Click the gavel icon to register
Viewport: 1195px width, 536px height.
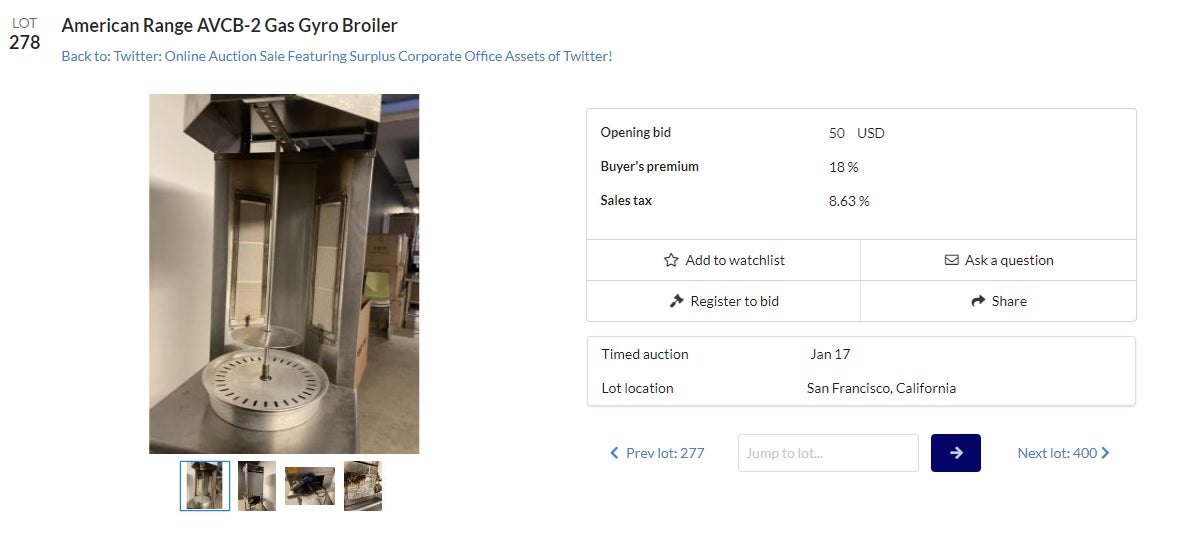(677, 301)
